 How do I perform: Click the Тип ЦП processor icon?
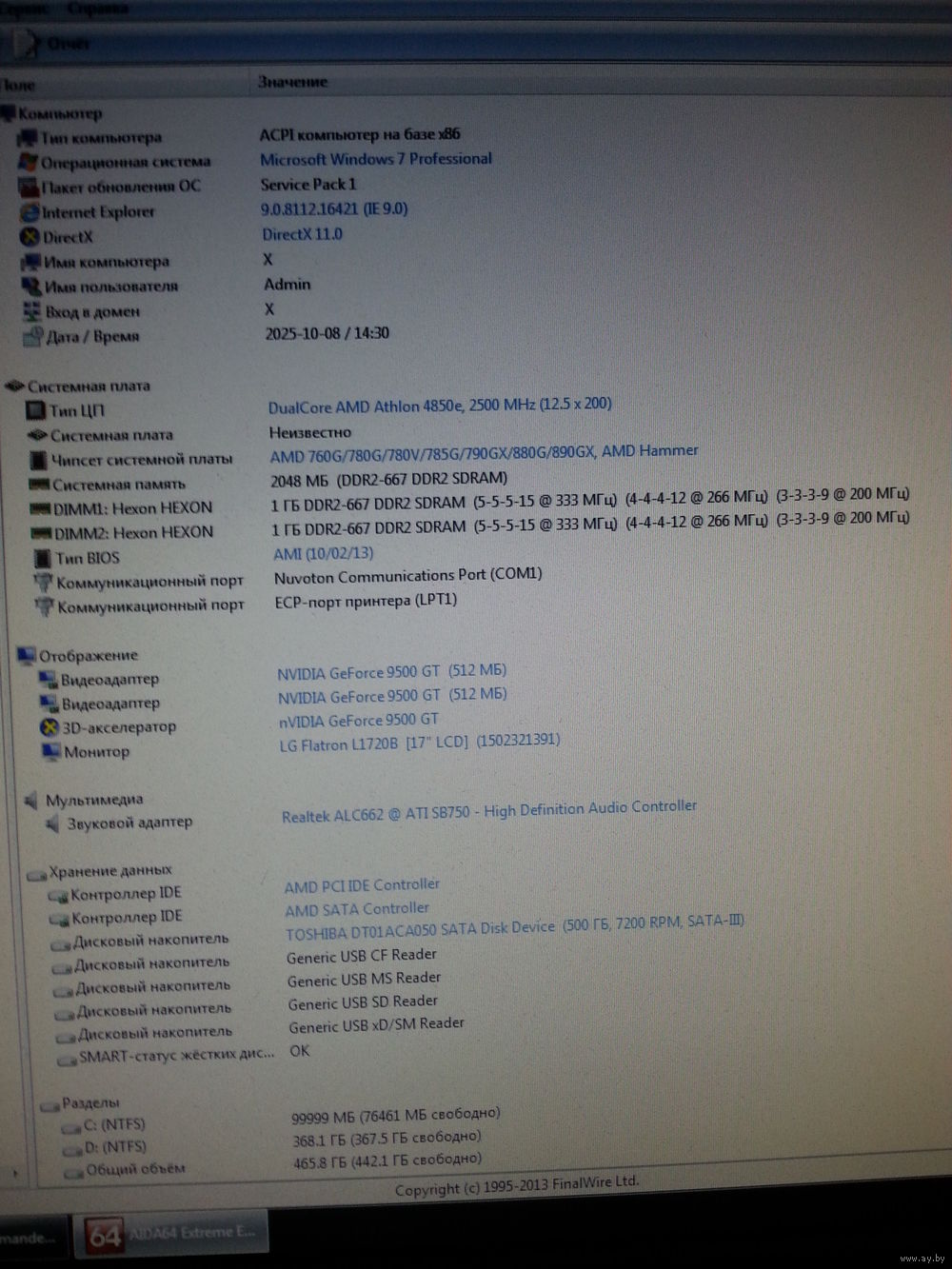coord(35,410)
